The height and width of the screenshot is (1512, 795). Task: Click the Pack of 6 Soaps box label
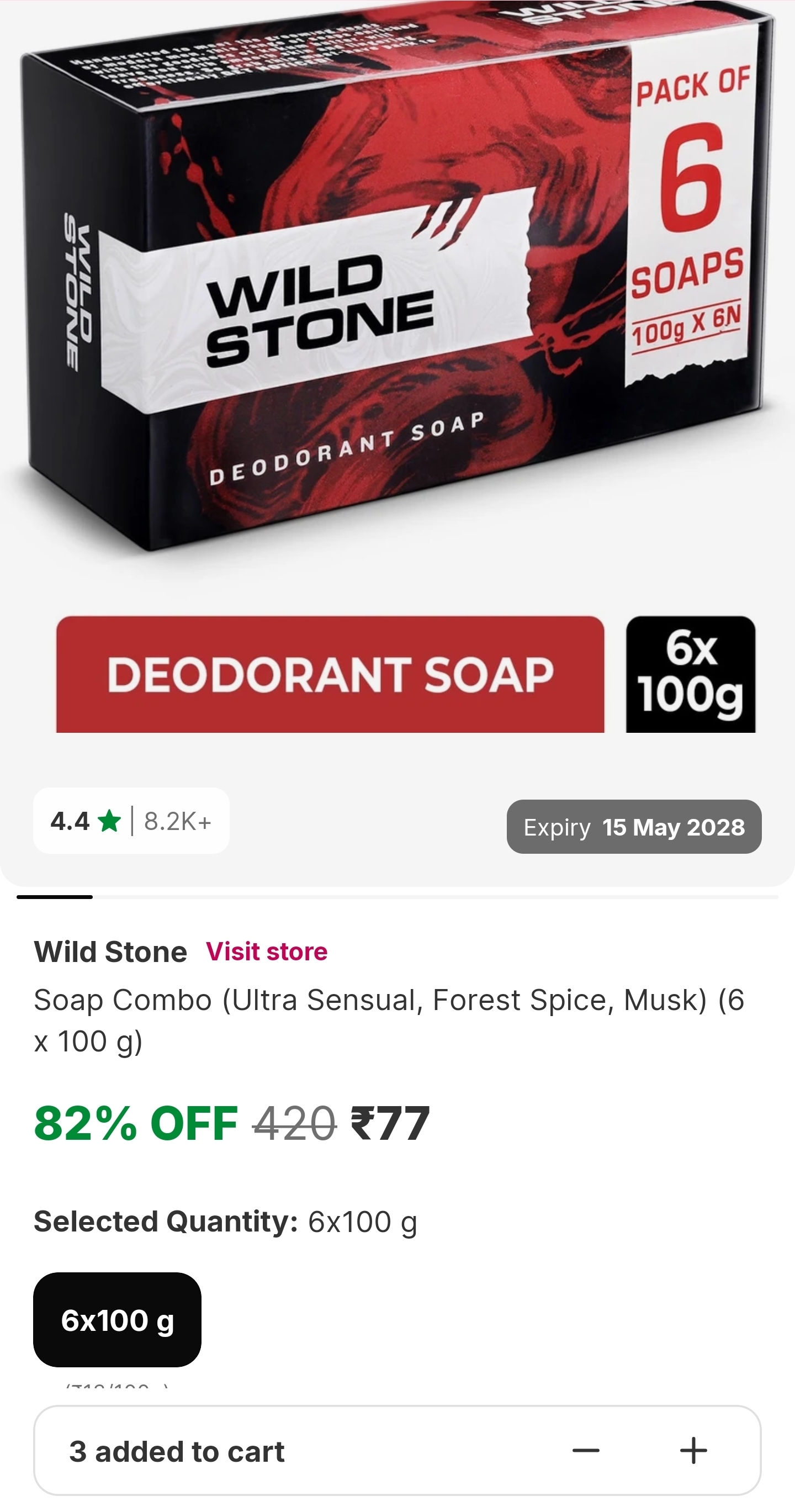click(x=689, y=205)
